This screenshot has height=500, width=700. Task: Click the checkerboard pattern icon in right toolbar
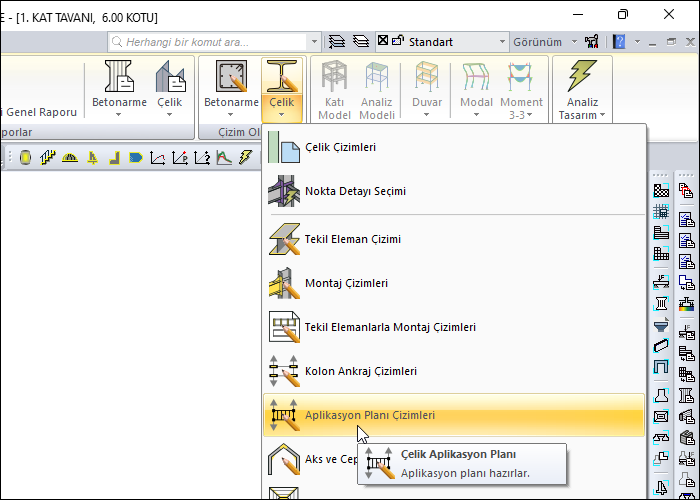click(x=661, y=191)
